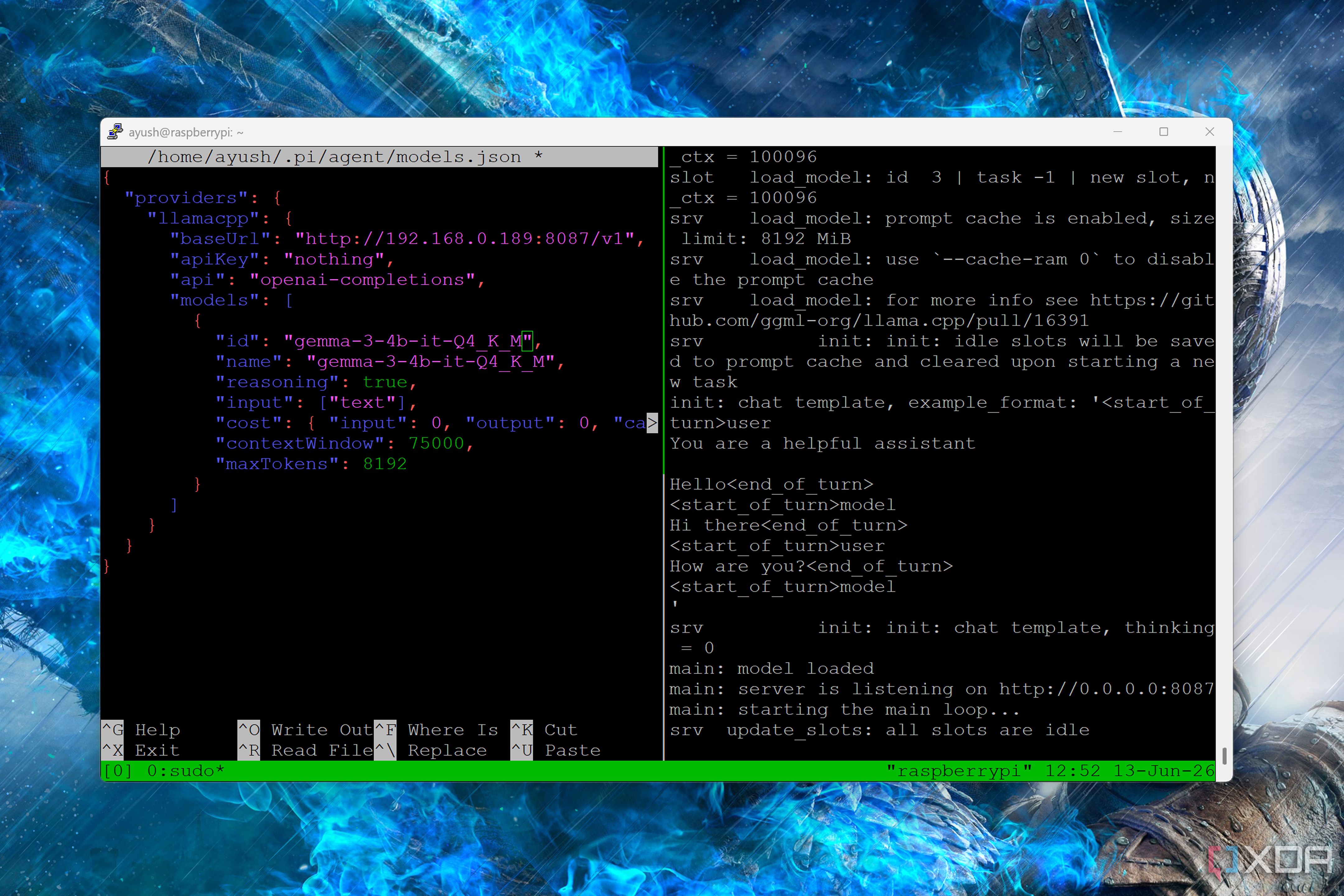Click the ^R Read File shortcut
This screenshot has width=1344, height=896.
point(305,750)
